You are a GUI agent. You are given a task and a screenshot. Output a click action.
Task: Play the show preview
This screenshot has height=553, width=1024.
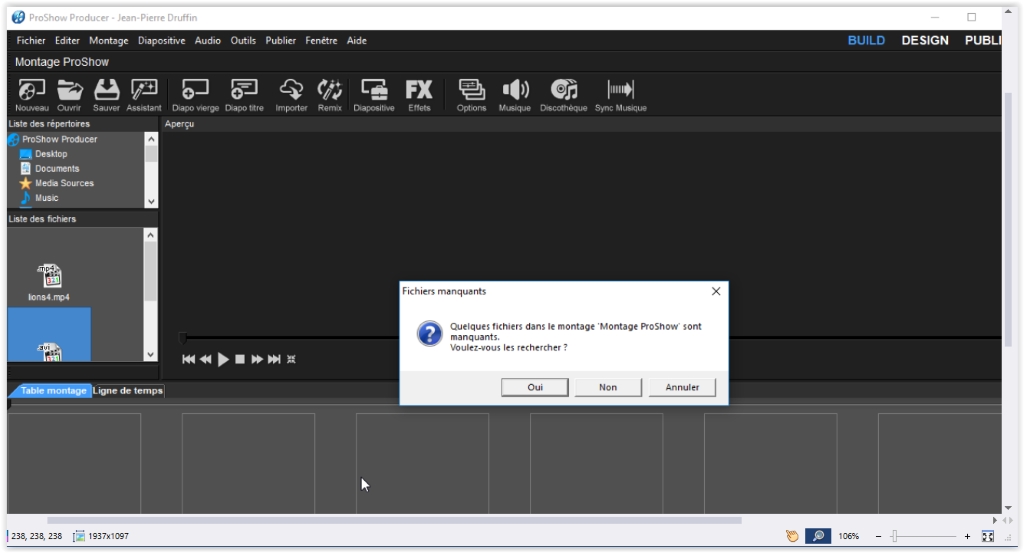[x=223, y=359]
